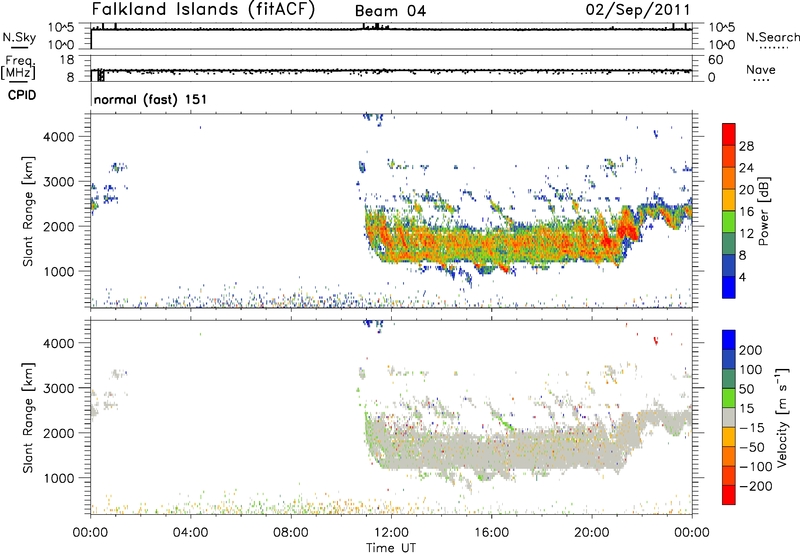This screenshot has width=800, height=554.
Task: Click the 'Freq. [MHz]' label
Action: click(x=19, y=67)
